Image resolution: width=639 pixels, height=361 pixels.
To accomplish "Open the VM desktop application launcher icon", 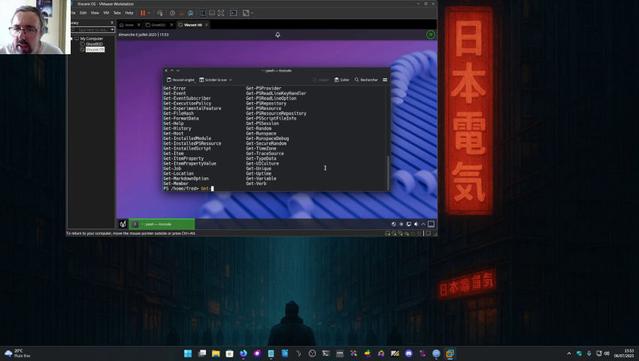I will click(x=123, y=224).
